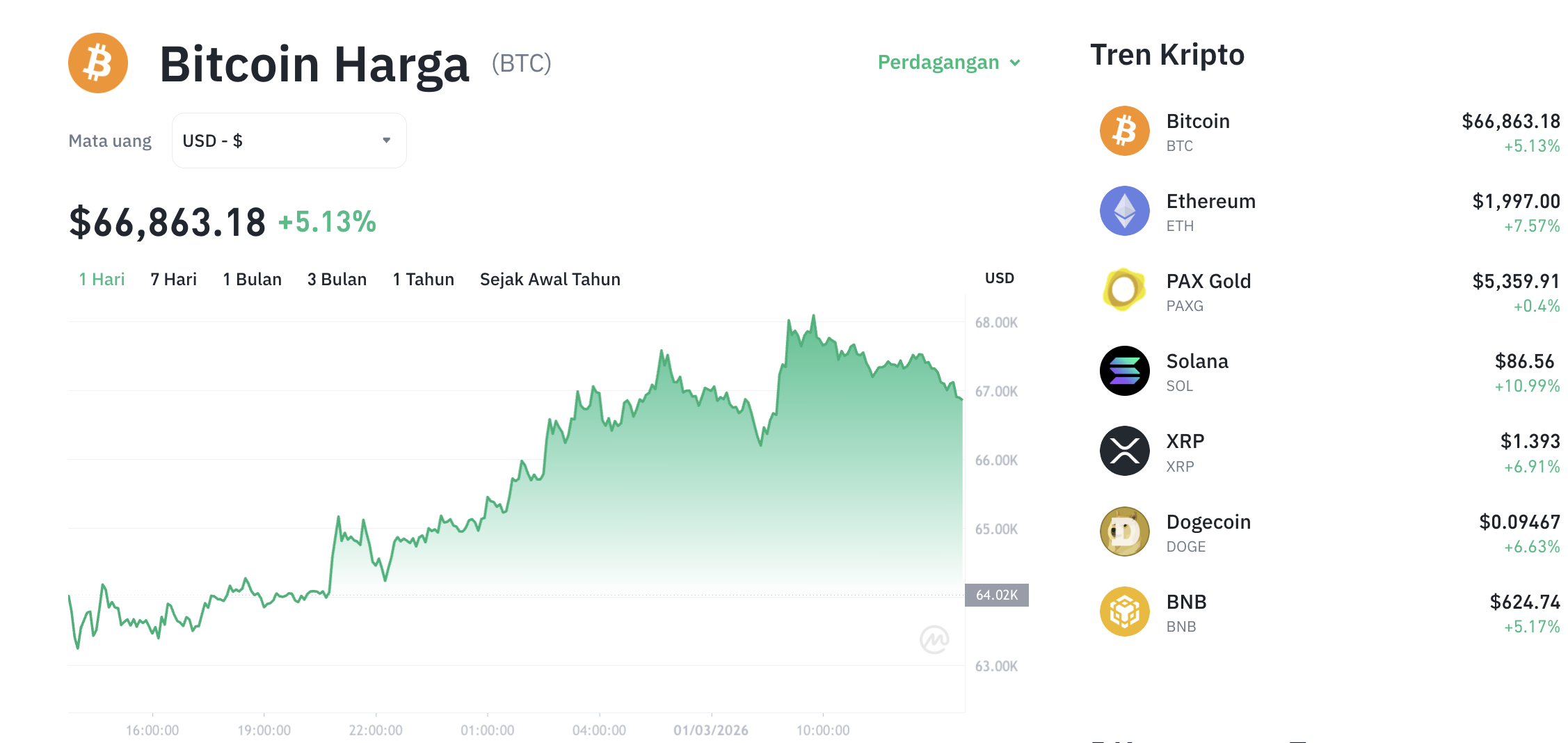
Task: Switch to the 1 Tahun timeframe
Action: pyautogui.click(x=423, y=279)
